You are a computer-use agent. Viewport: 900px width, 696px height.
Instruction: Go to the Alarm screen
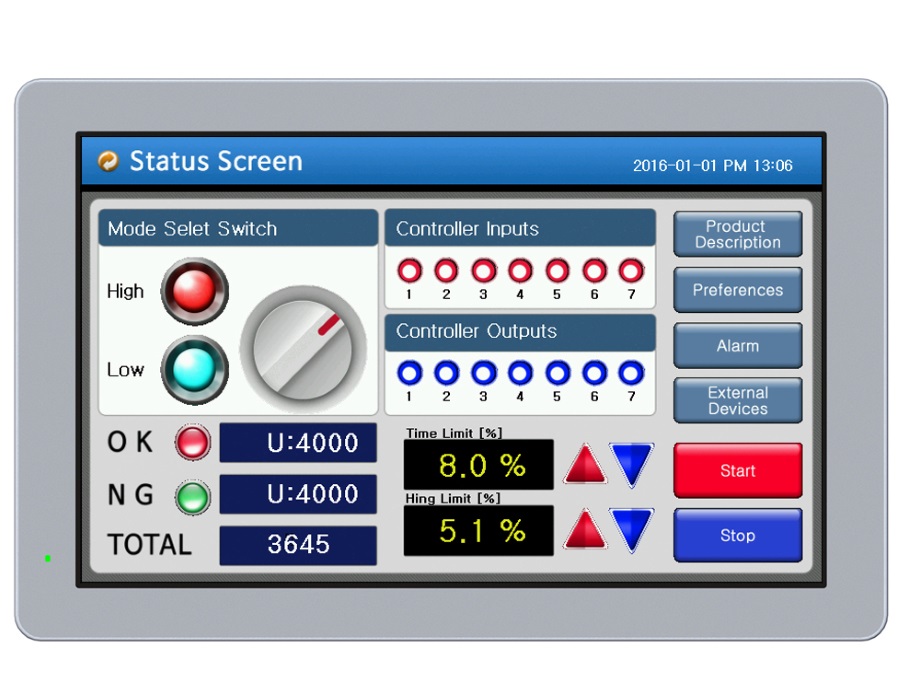(x=738, y=345)
